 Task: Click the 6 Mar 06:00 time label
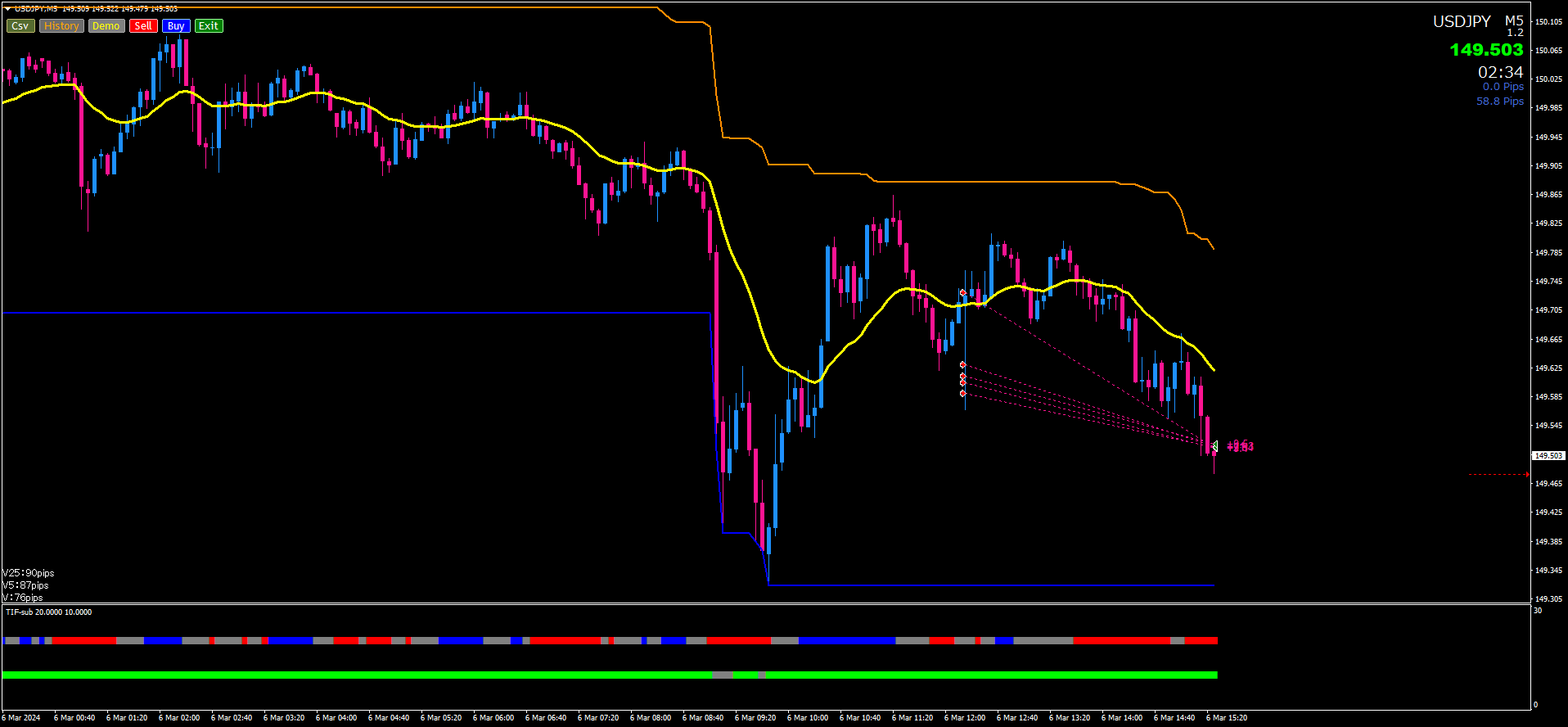click(493, 718)
